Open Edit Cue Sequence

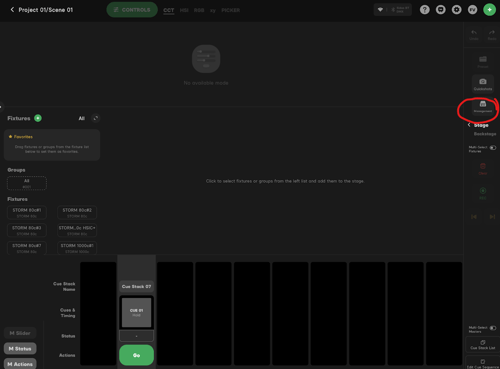[483, 363]
